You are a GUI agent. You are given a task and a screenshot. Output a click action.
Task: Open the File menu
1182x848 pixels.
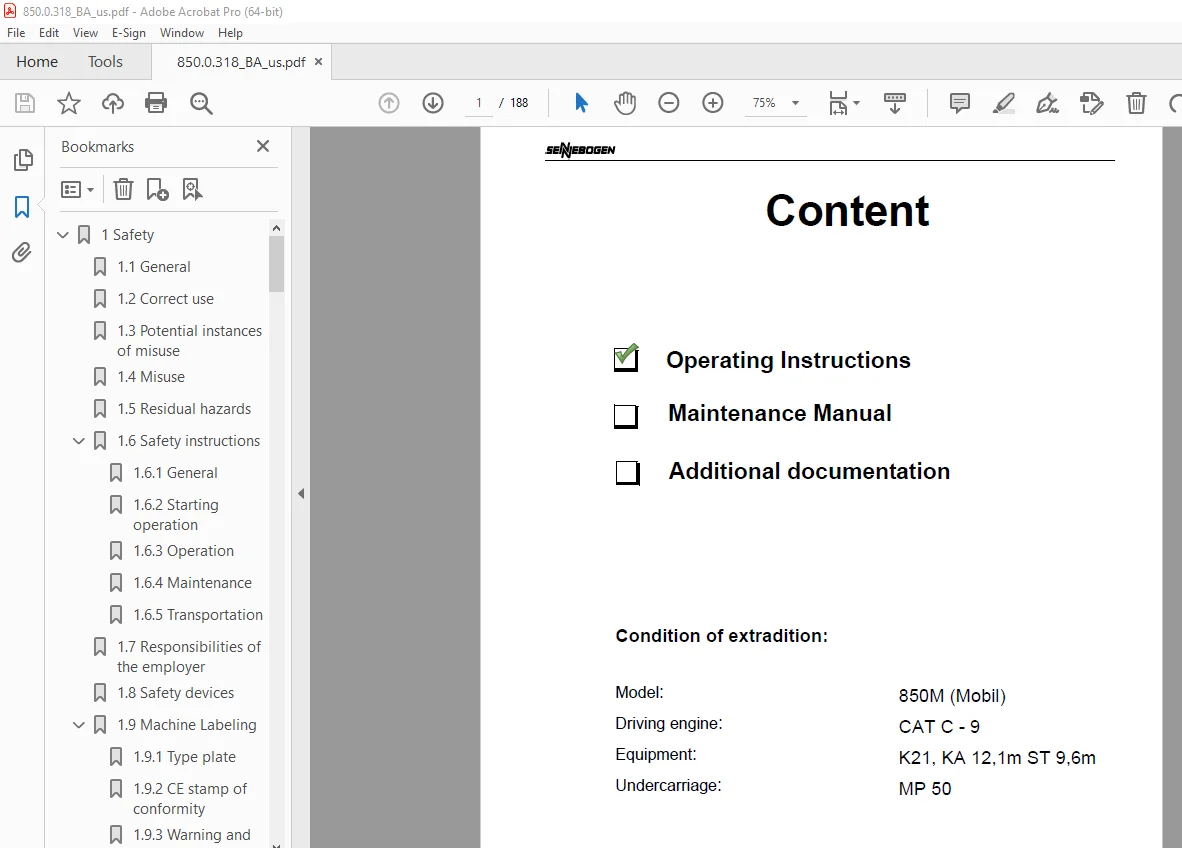click(16, 33)
